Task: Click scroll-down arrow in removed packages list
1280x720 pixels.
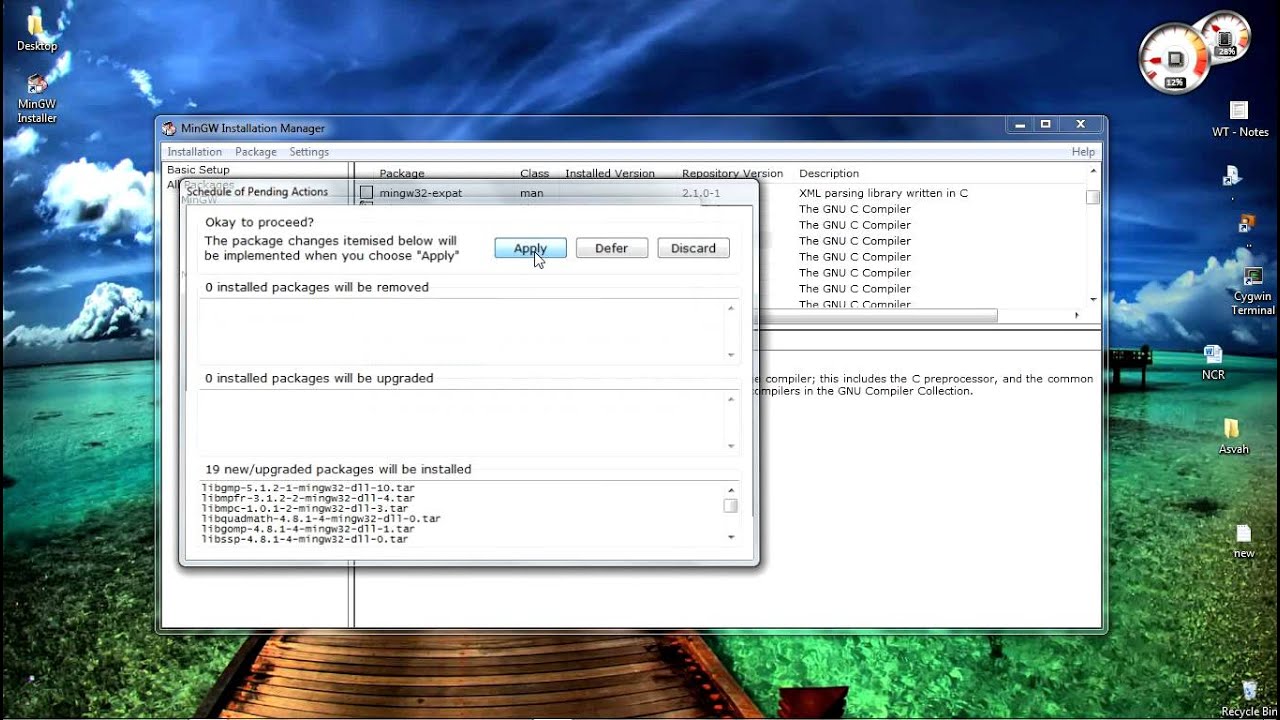Action: click(731, 355)
